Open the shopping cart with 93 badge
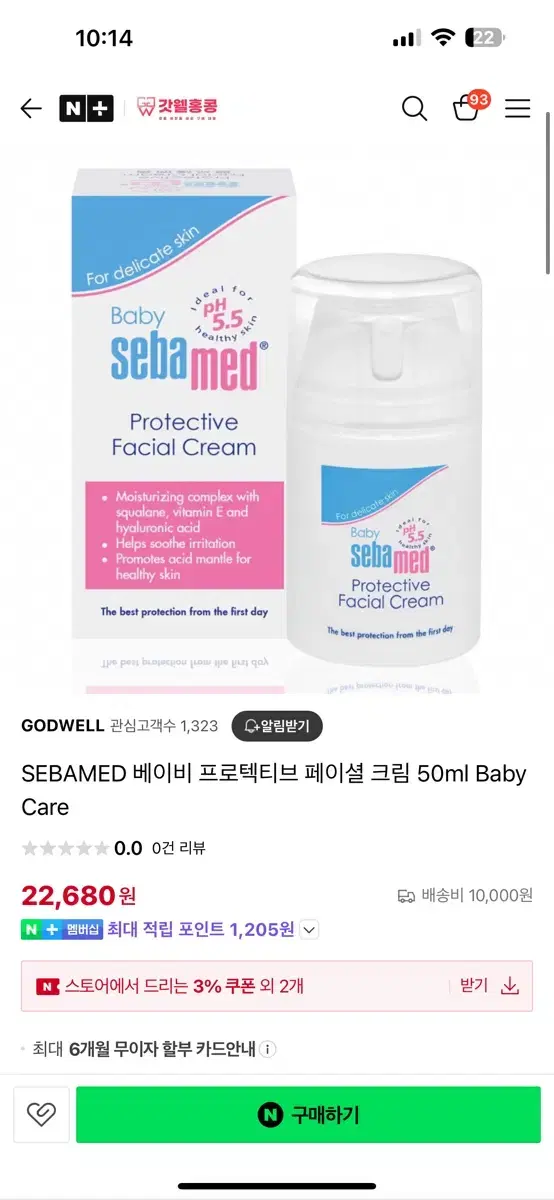554x1200 pixels. click(469, 106)
